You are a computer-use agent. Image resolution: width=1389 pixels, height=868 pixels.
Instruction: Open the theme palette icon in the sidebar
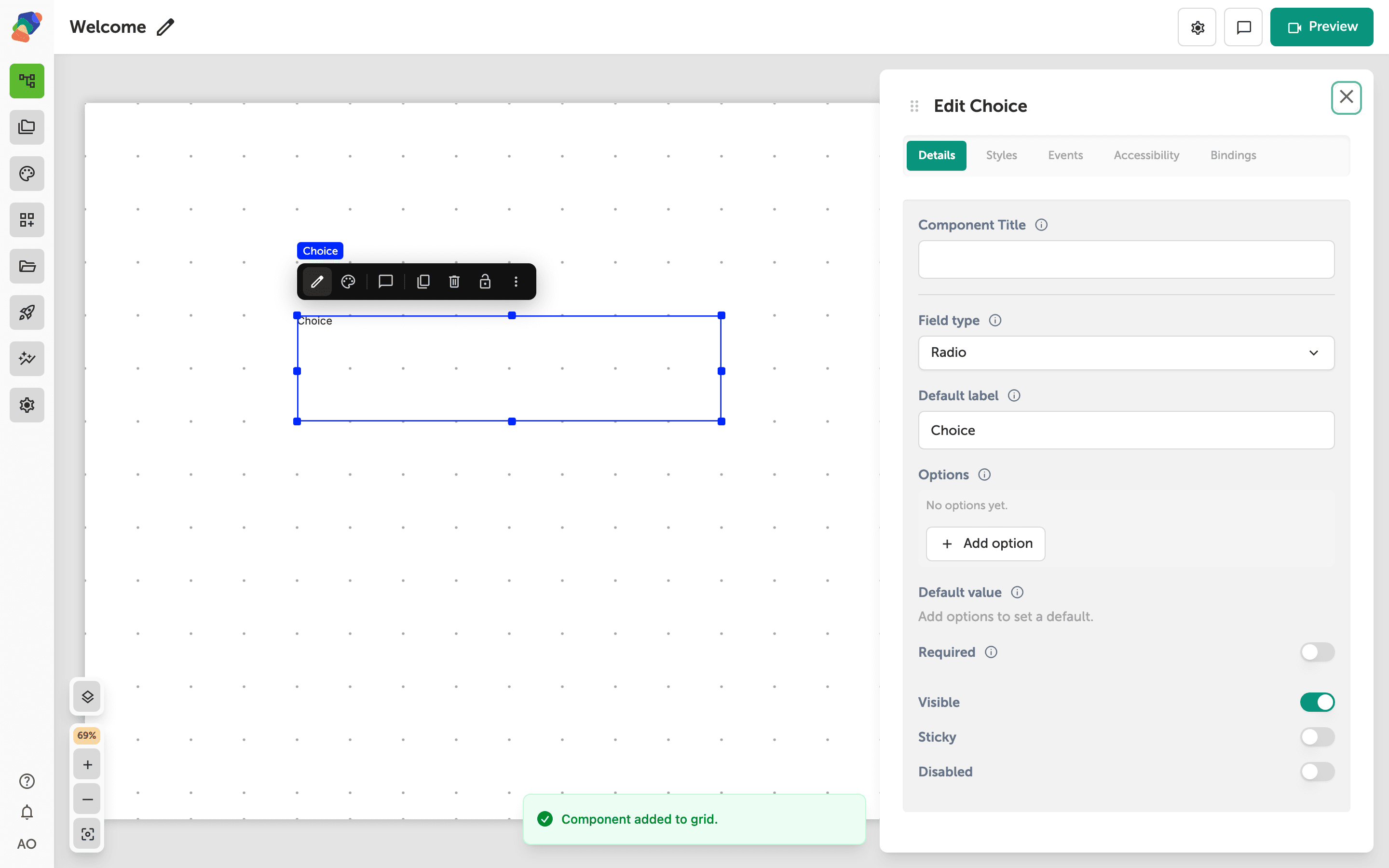27,174
